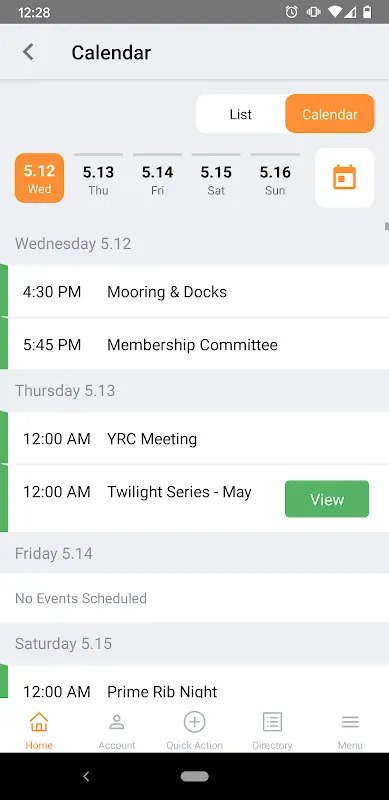Switch to List view toggle
389x800 pixels.
pyautogui.click(x=240, y=114)
